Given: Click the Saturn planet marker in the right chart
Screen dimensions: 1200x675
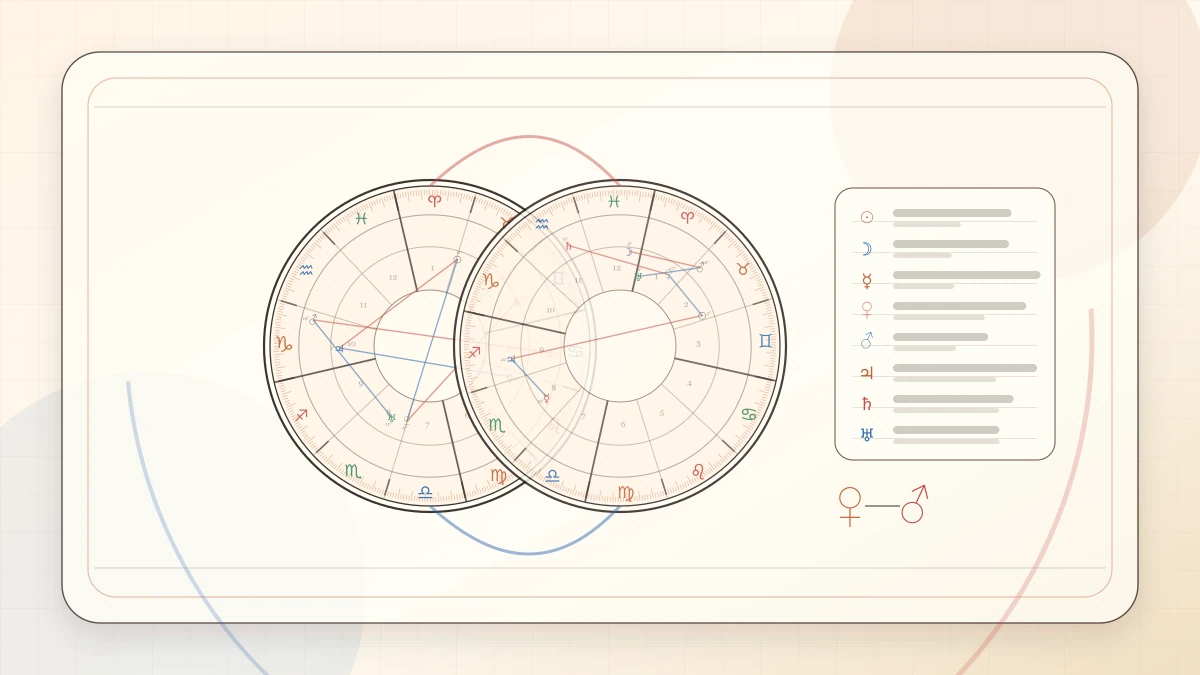Looking at the screenshot, I should coord(568,245).
